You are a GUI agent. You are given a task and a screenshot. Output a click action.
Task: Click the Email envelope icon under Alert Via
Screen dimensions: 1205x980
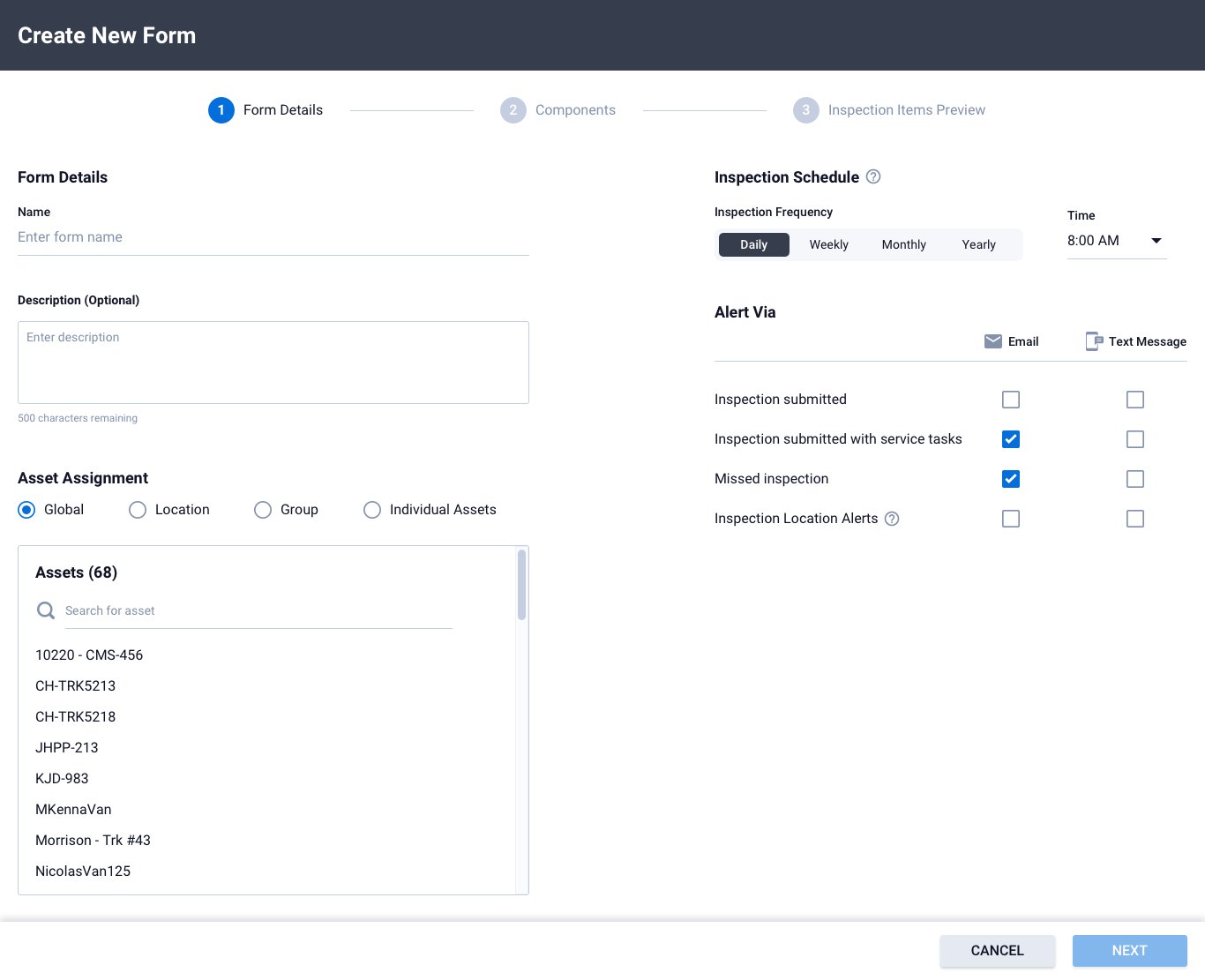(x=993, y=341)
